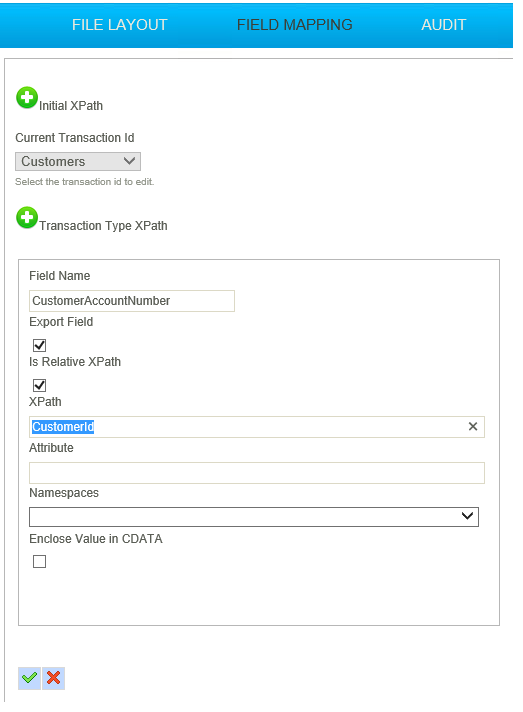The width and height of the screenshot is (523, 712).
Task: Click the Initial XPath label link
Action: pos(71,106)
